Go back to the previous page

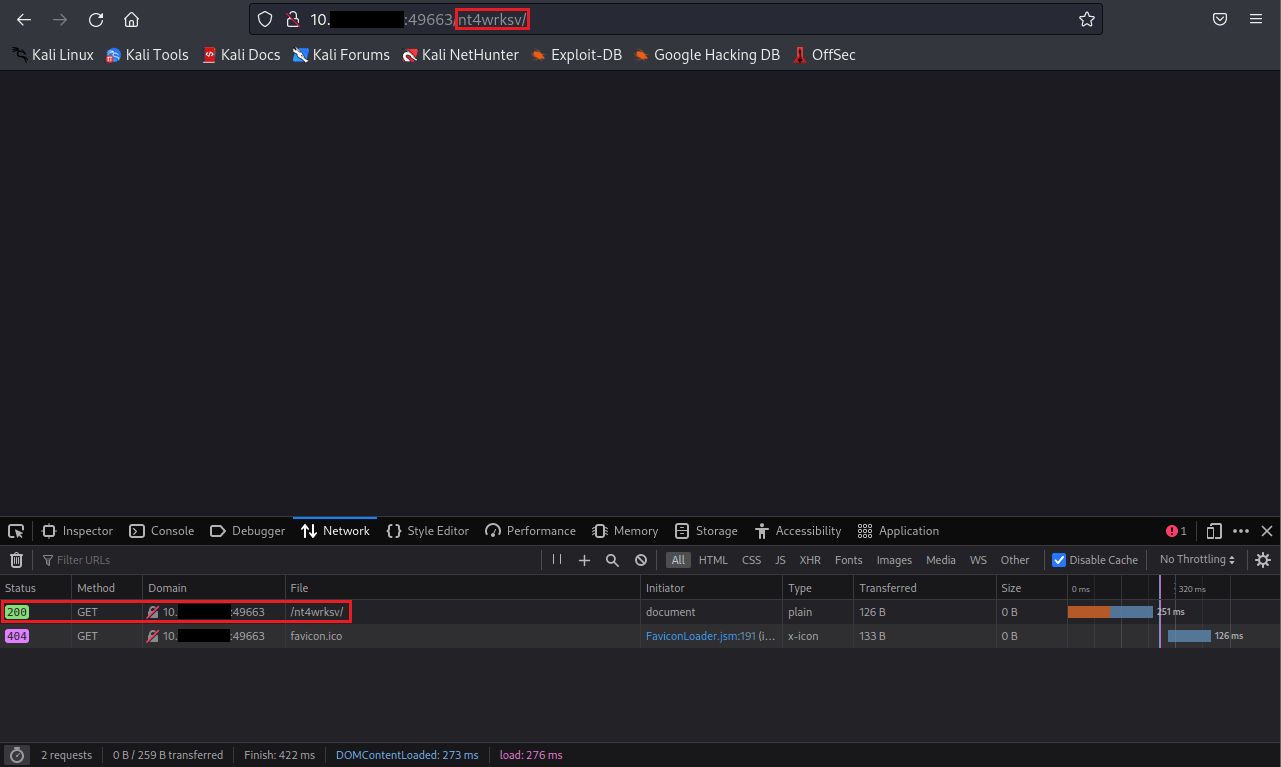(x=24, y=19)
